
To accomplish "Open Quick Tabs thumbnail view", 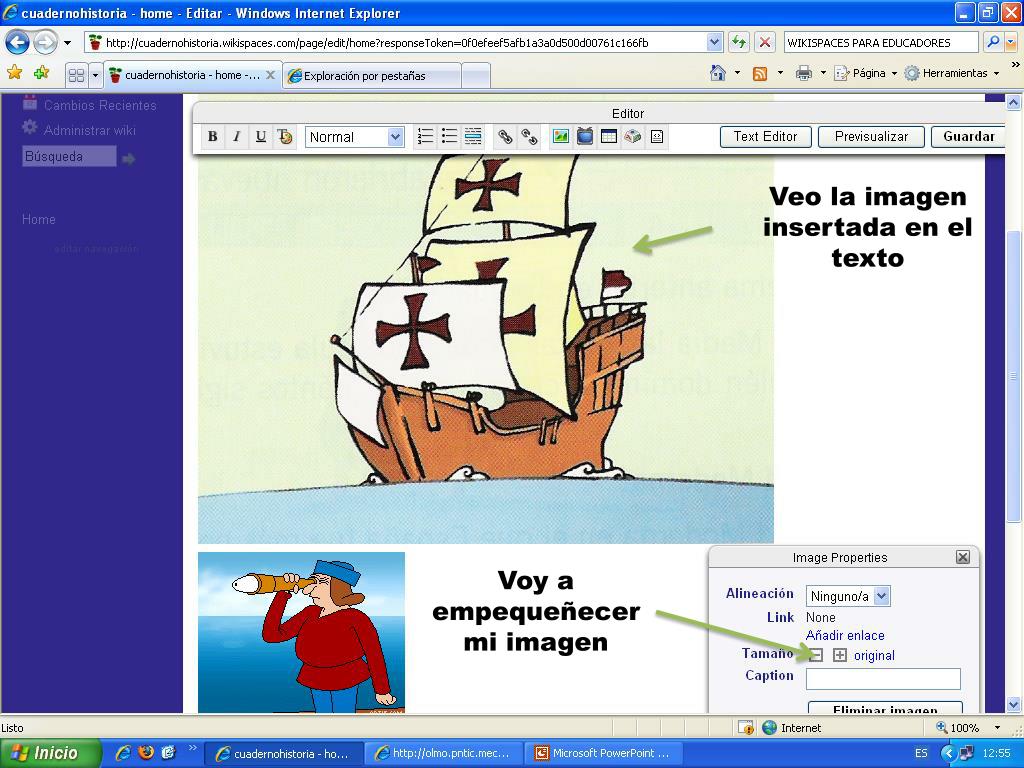I will click(76, 75).
